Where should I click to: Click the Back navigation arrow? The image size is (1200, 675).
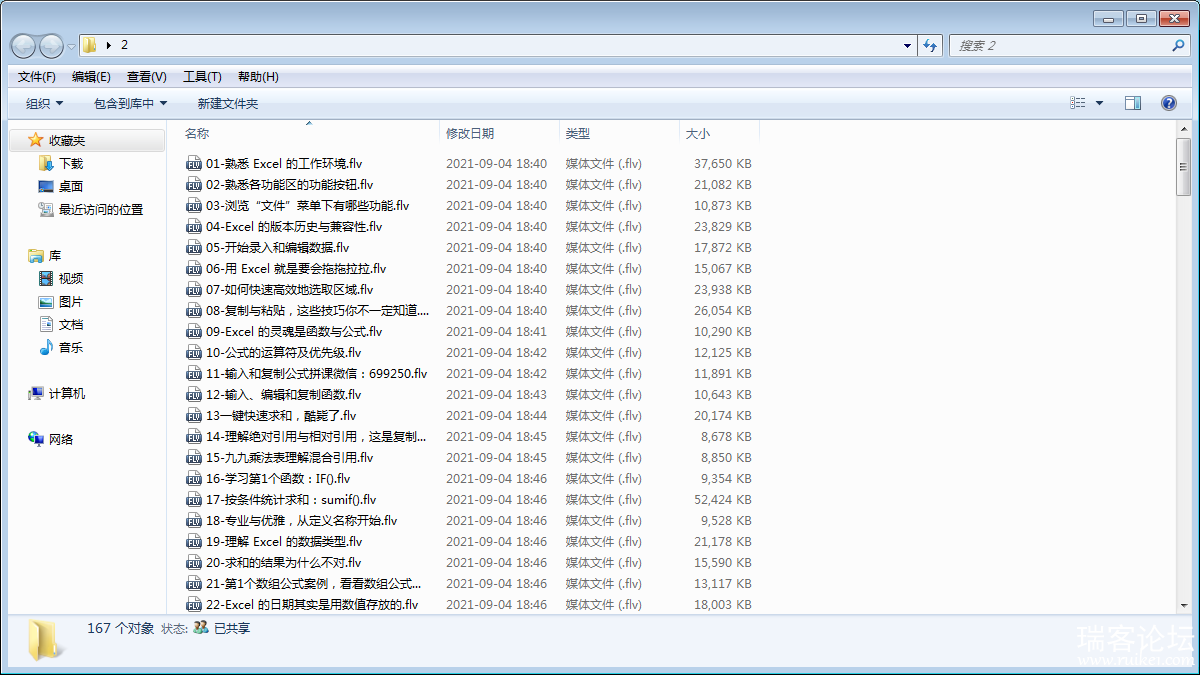point(23,46)
